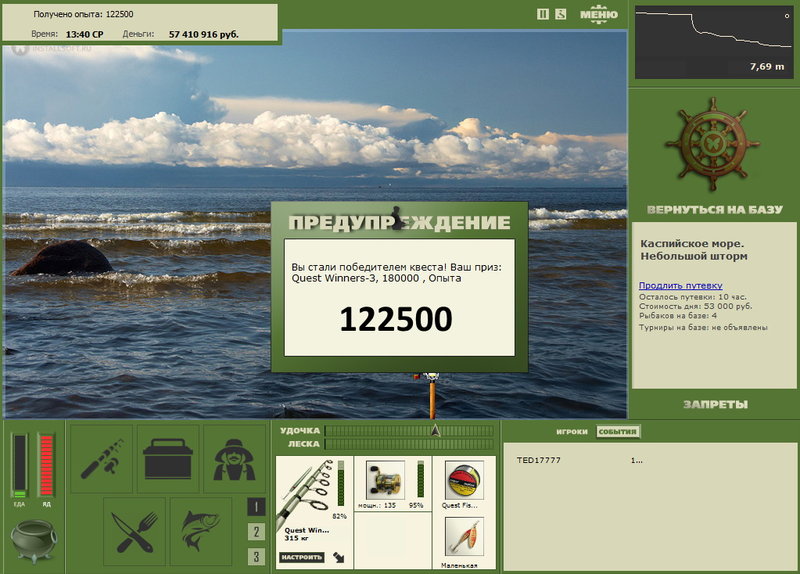Click the УДОЧКА tension bar

click(409, 431)
